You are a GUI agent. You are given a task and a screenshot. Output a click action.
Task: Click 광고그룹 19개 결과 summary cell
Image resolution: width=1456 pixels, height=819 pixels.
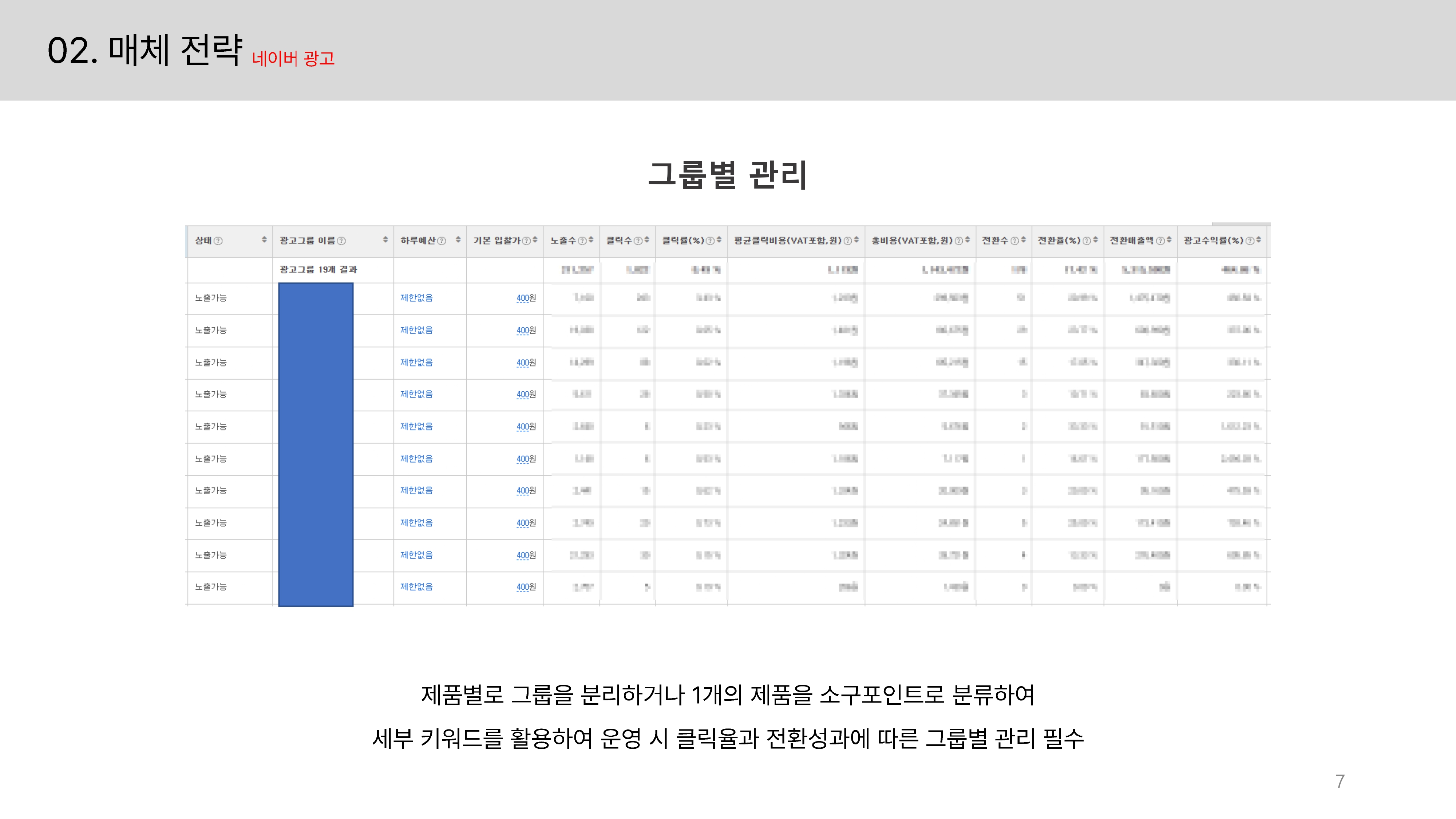318,270
